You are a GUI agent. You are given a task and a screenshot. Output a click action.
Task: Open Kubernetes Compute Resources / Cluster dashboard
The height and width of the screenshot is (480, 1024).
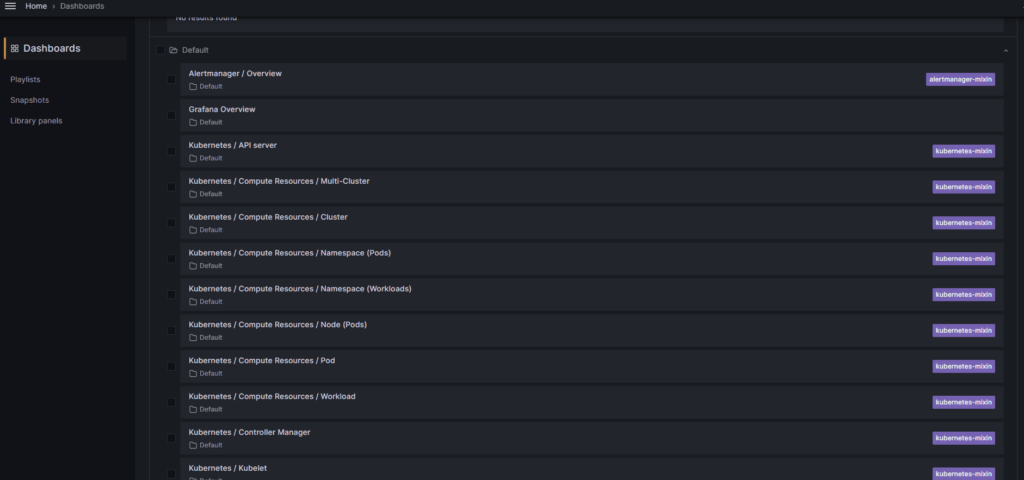click(x=268, y=217)
